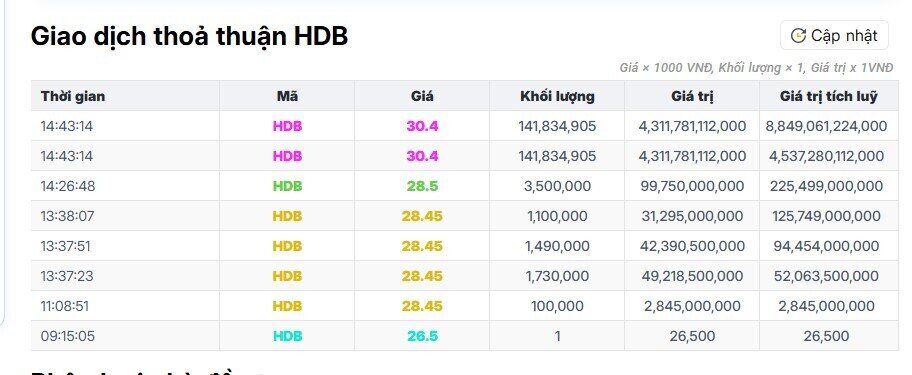Click time 14:43:14 in the 8,849,061,224,000 row
Viewport: 912px width, 375px height.
[x=66, y=126]
